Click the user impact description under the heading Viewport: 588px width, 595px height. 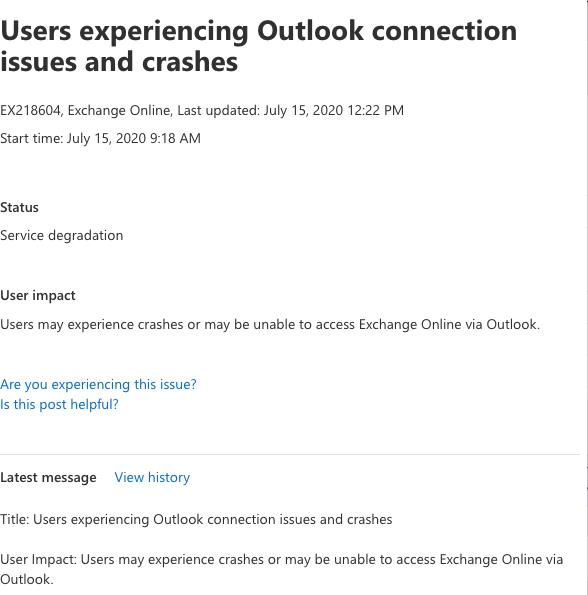click(270, 325)
